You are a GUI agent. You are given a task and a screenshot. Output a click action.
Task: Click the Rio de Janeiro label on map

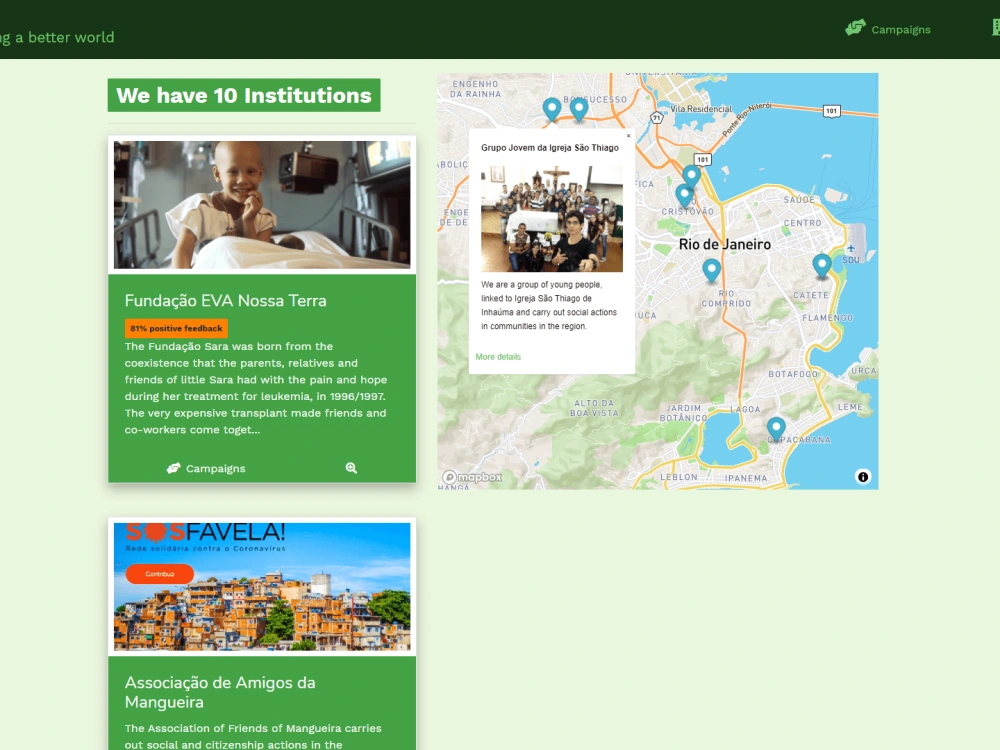724,244
